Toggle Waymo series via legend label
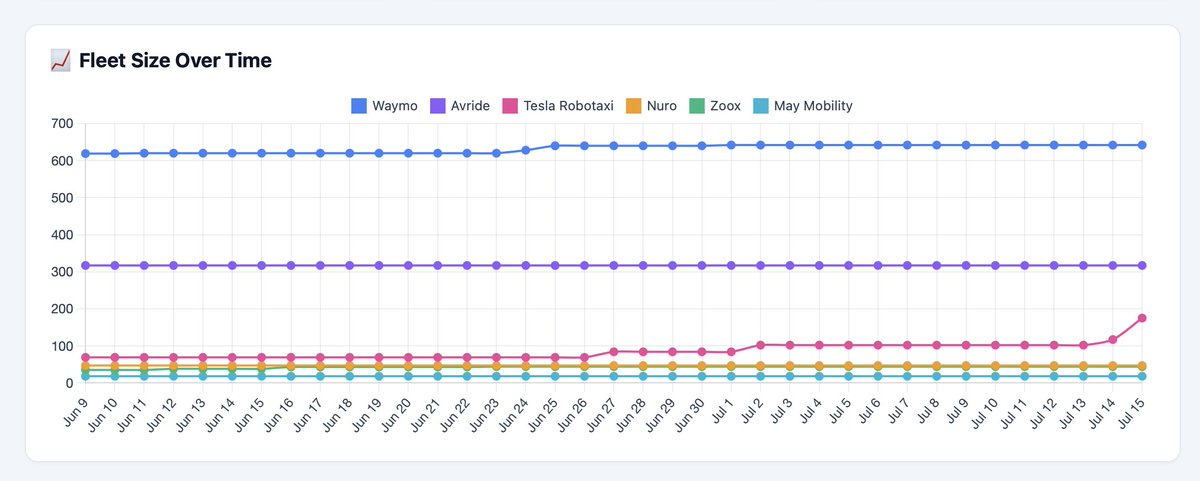 (395, 105)
